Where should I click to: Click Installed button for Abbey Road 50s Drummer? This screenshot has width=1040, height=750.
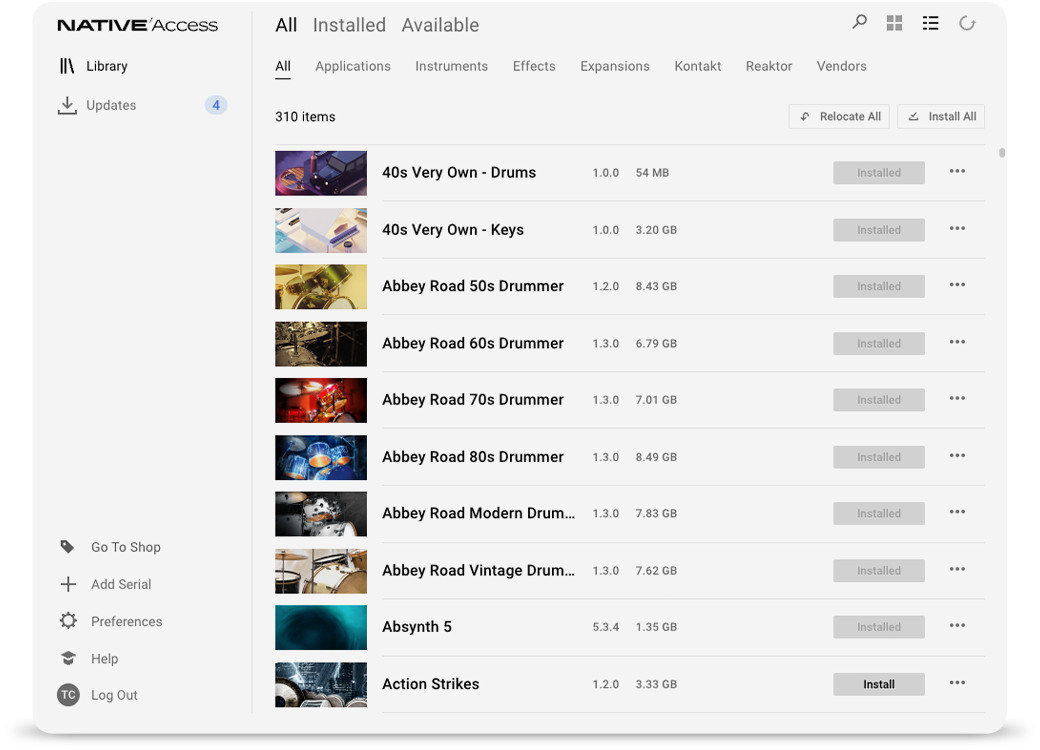click(879, 286)
